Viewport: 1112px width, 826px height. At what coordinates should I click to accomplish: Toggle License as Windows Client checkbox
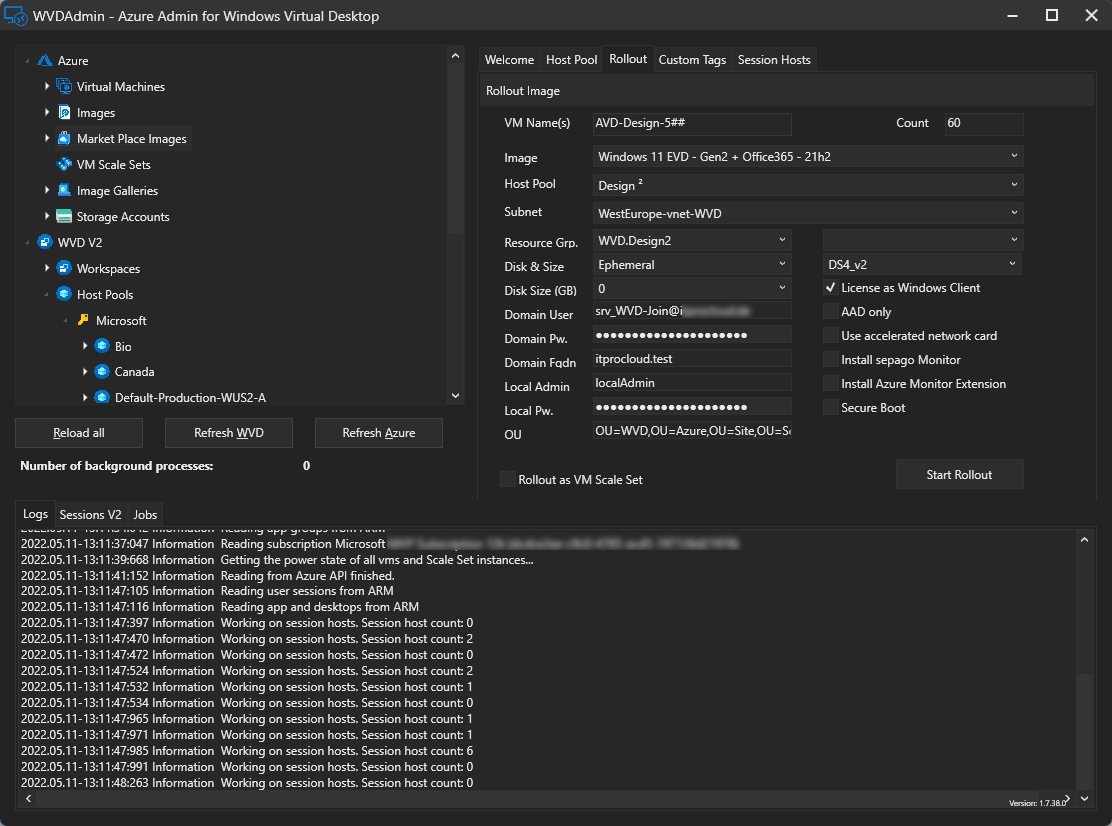830,288
